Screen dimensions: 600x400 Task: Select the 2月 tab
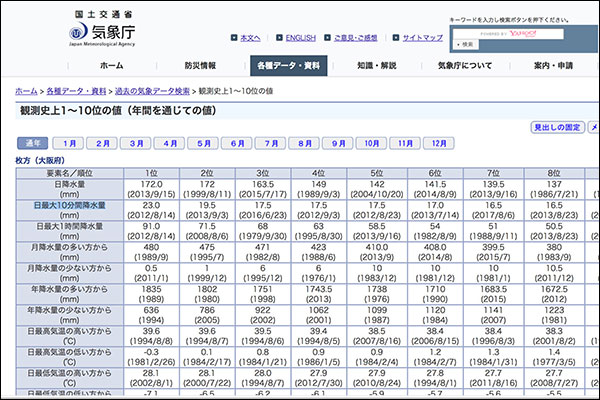pos(103,143)
